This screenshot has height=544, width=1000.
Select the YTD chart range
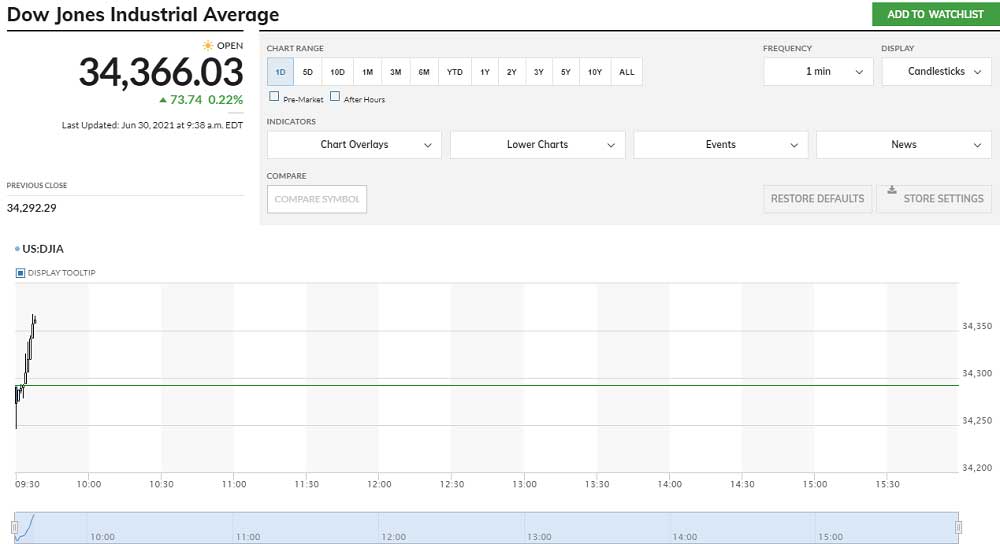(x=455, y=72)
